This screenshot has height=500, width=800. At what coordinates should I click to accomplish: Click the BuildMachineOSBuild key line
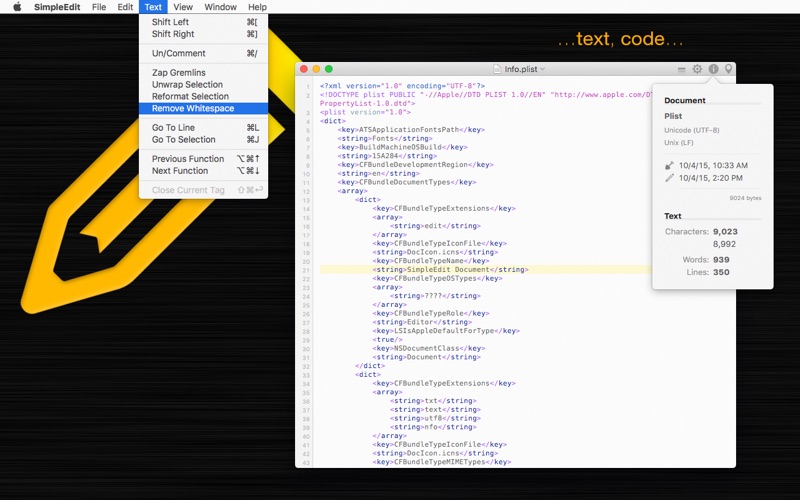coord(402,147)
